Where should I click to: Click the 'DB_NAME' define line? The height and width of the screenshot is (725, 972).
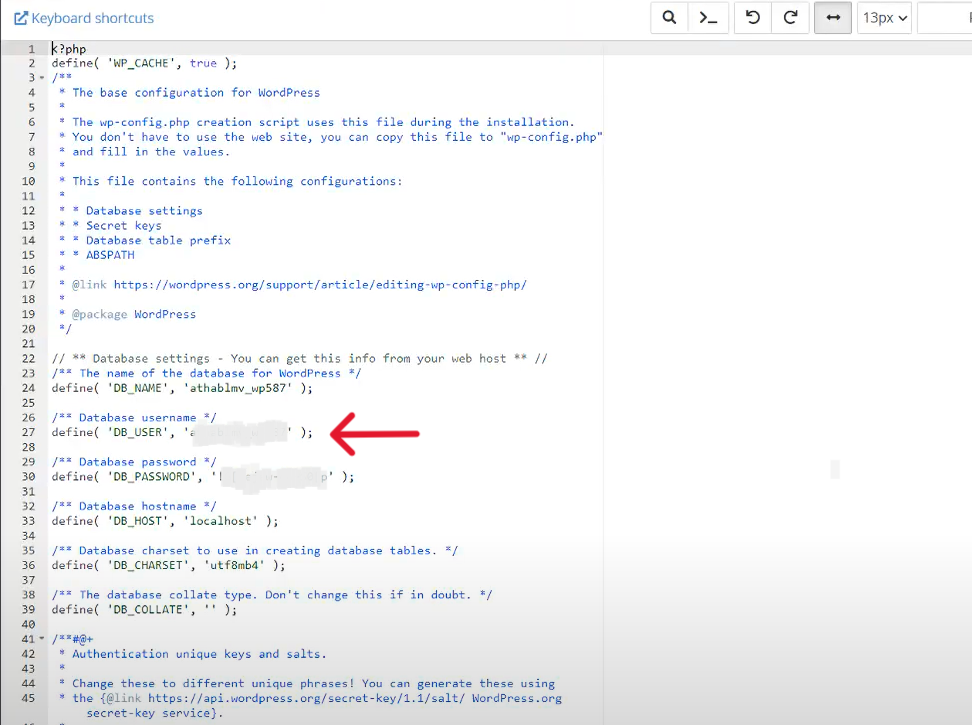[182, 388]
